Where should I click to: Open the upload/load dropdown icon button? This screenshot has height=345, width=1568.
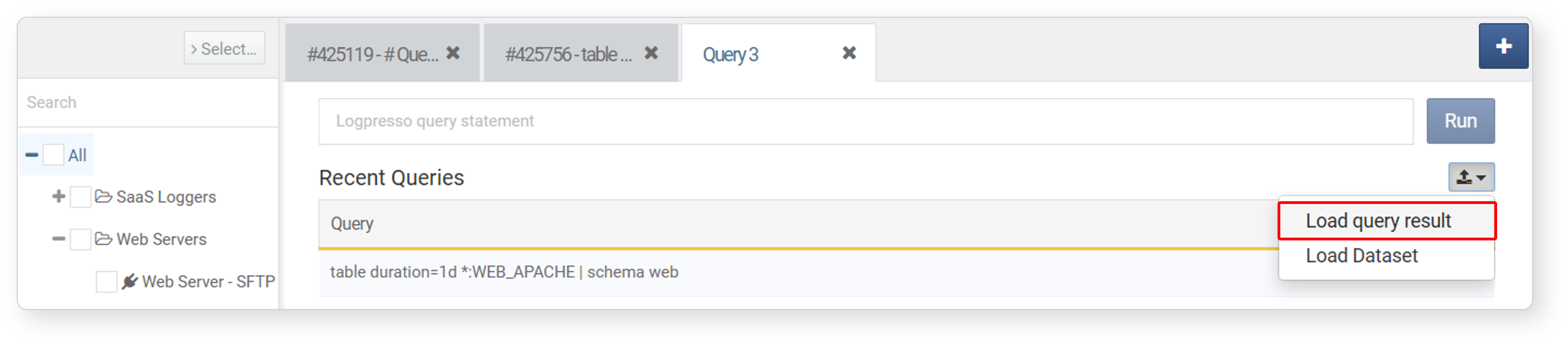pyautogui.click(x=1471, y=177)
